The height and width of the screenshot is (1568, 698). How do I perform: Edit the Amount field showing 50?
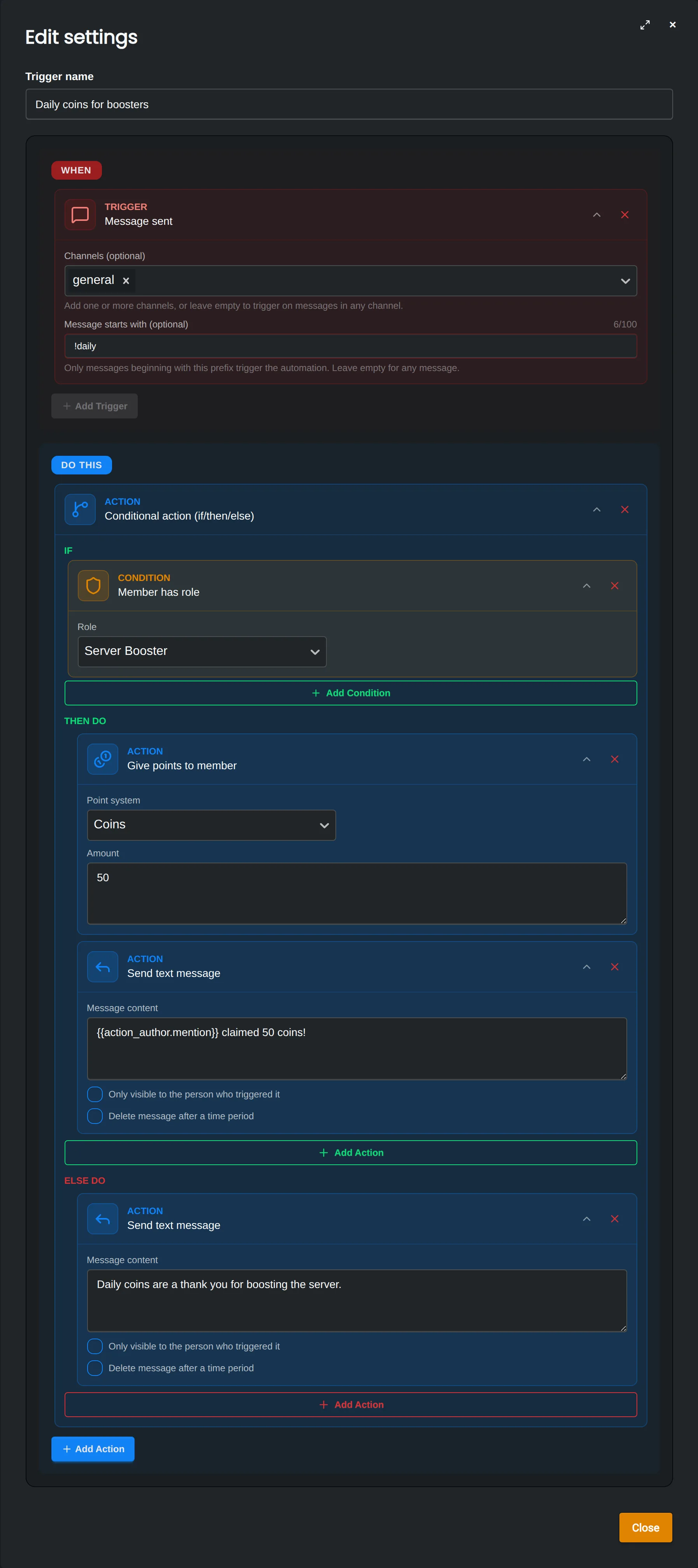(357, 893)
